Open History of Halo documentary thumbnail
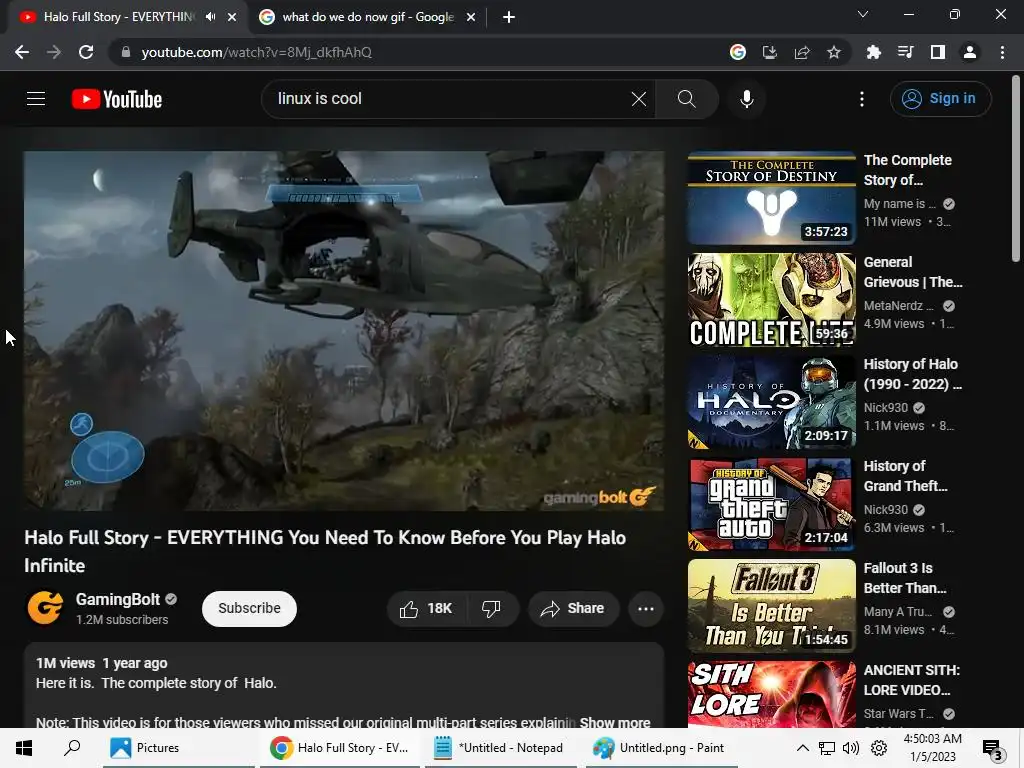This screenshot has width=1024, height=768. point(771,402)
